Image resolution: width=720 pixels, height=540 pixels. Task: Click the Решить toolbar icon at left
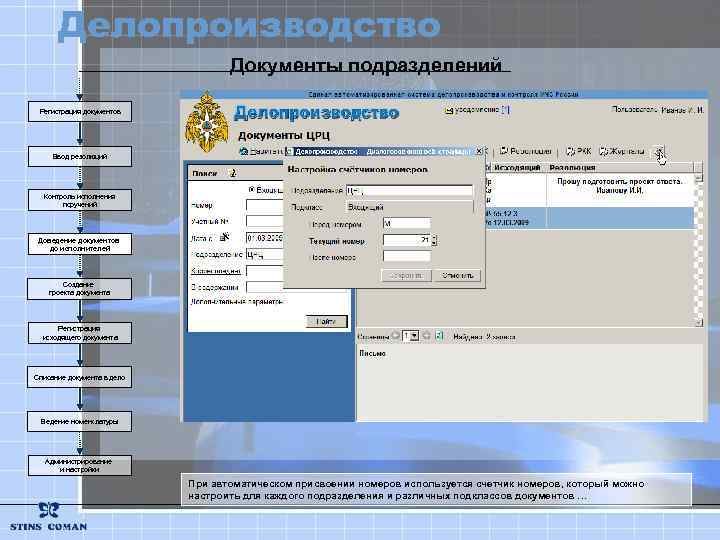244,151
